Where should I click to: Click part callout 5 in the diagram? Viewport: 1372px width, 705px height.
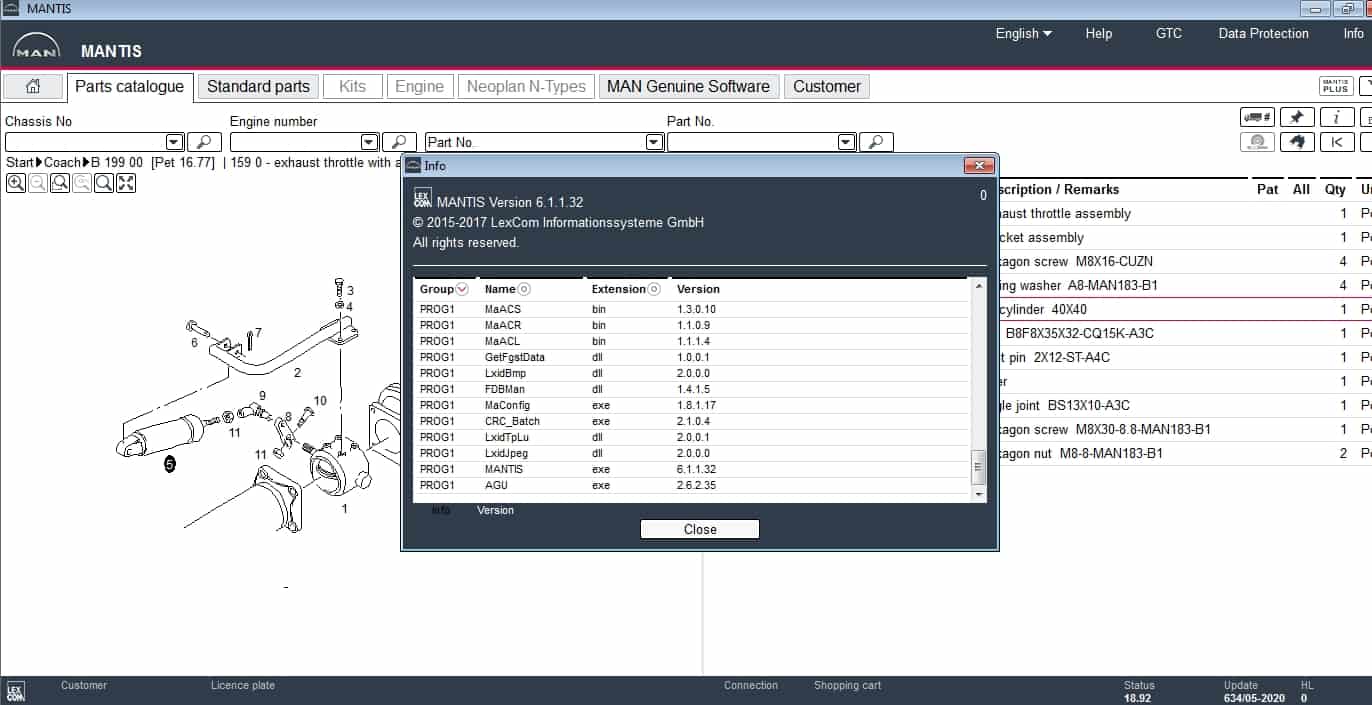[x=169, y=464]
